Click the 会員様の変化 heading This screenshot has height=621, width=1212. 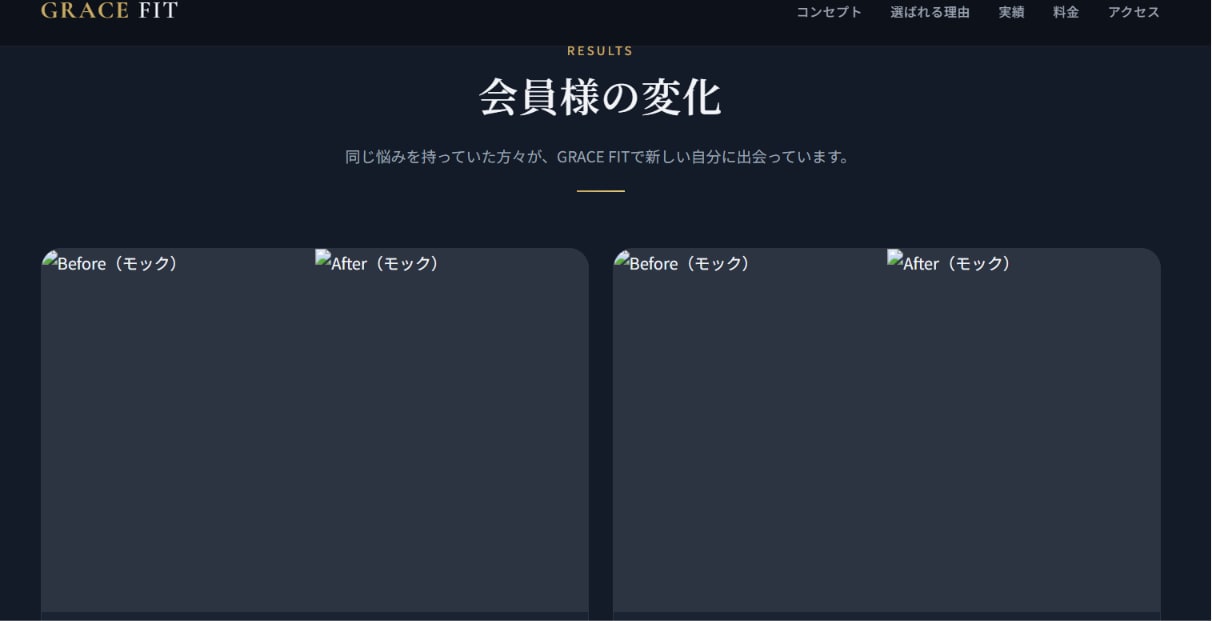pos(600,98)
